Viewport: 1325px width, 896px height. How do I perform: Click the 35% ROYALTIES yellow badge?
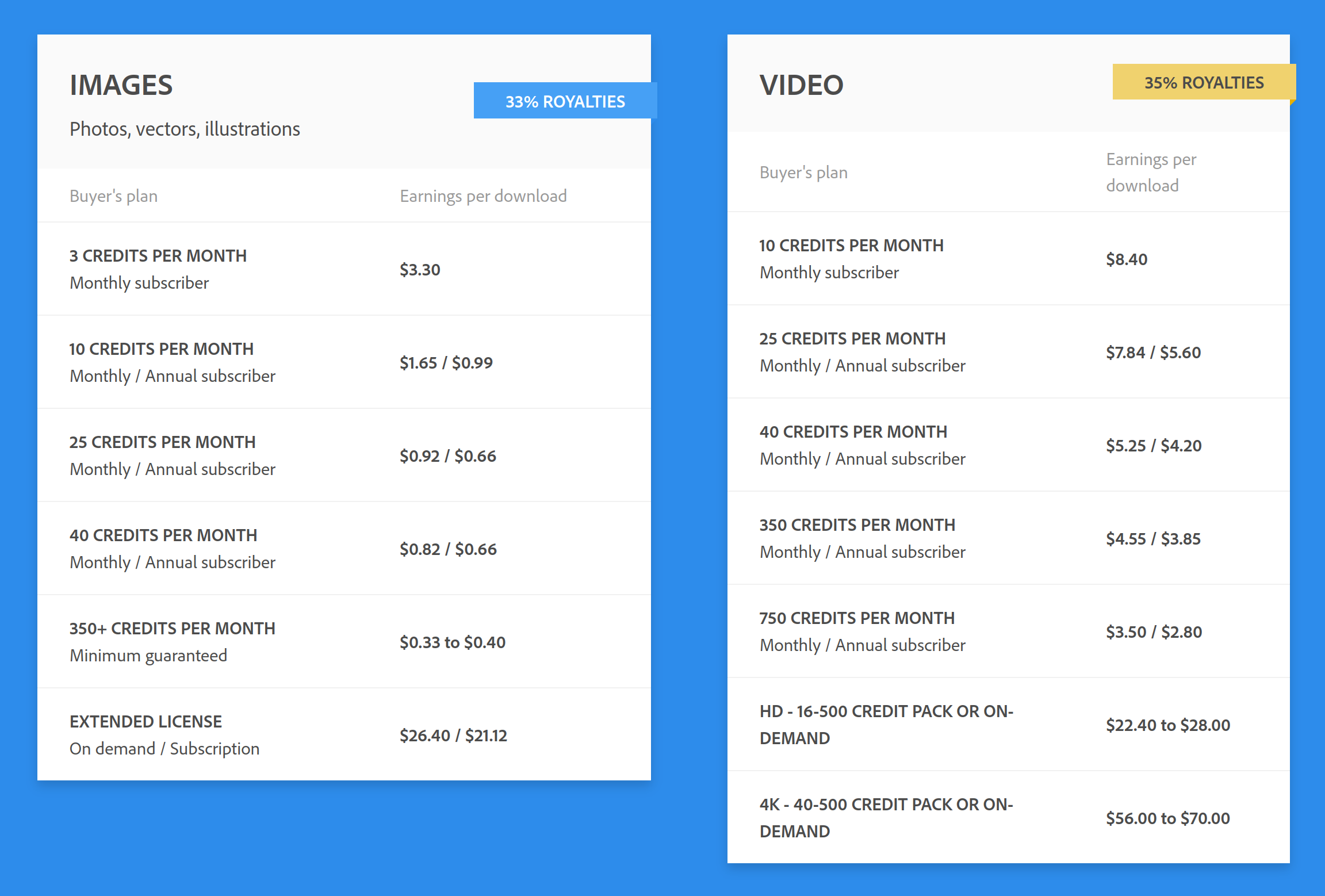tap(1203, 82)
